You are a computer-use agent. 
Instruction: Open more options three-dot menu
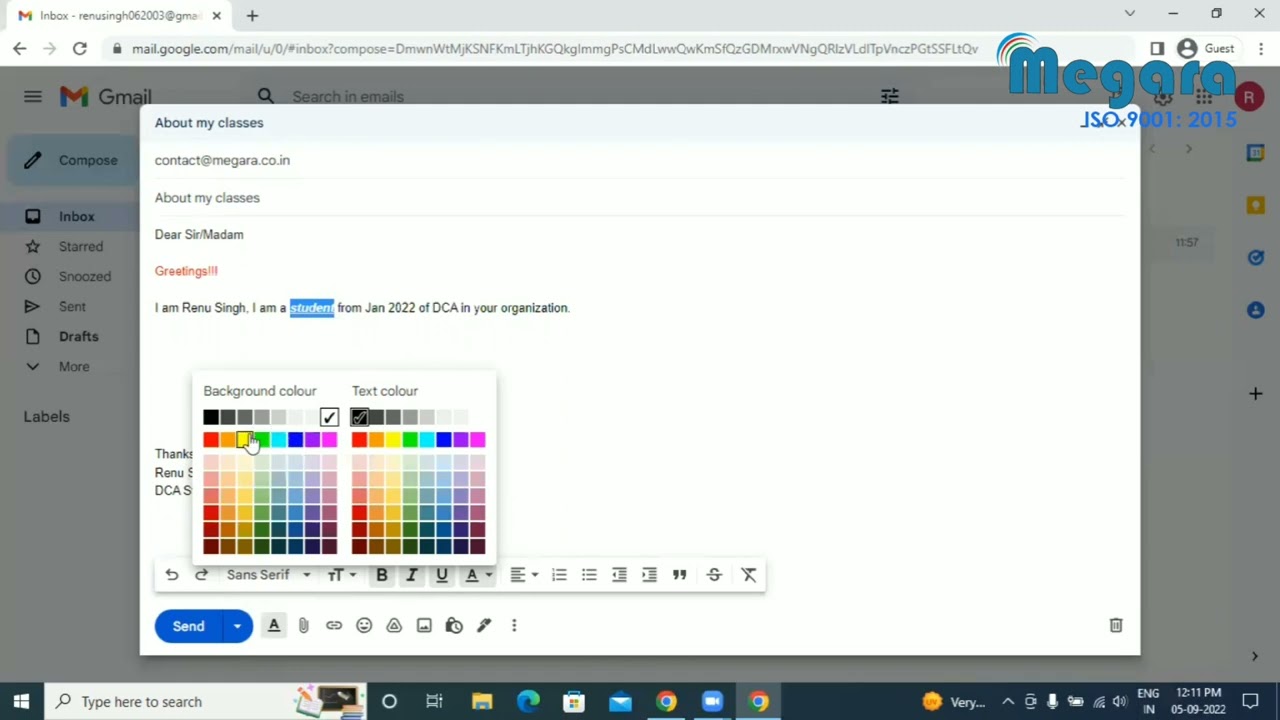click(514, 626)
